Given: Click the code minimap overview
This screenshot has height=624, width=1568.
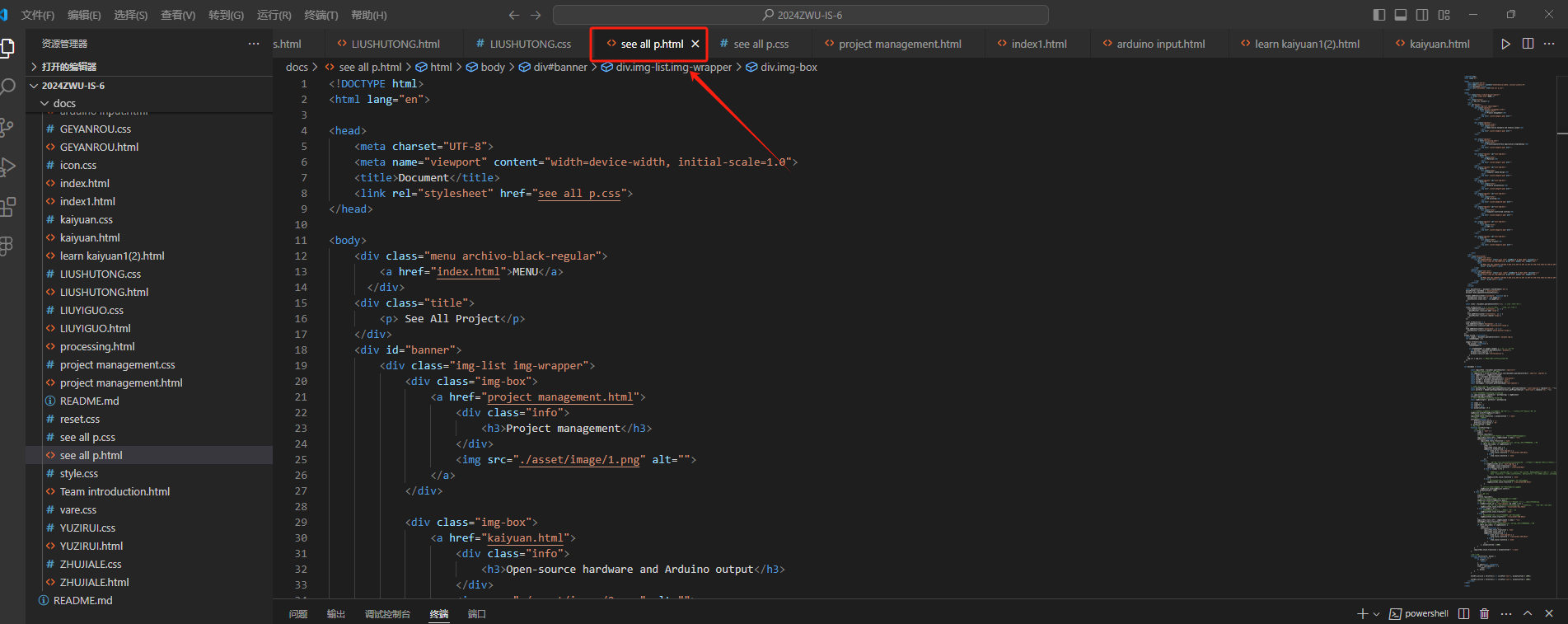Looking at the screenshot, I should coord(1510,330).
